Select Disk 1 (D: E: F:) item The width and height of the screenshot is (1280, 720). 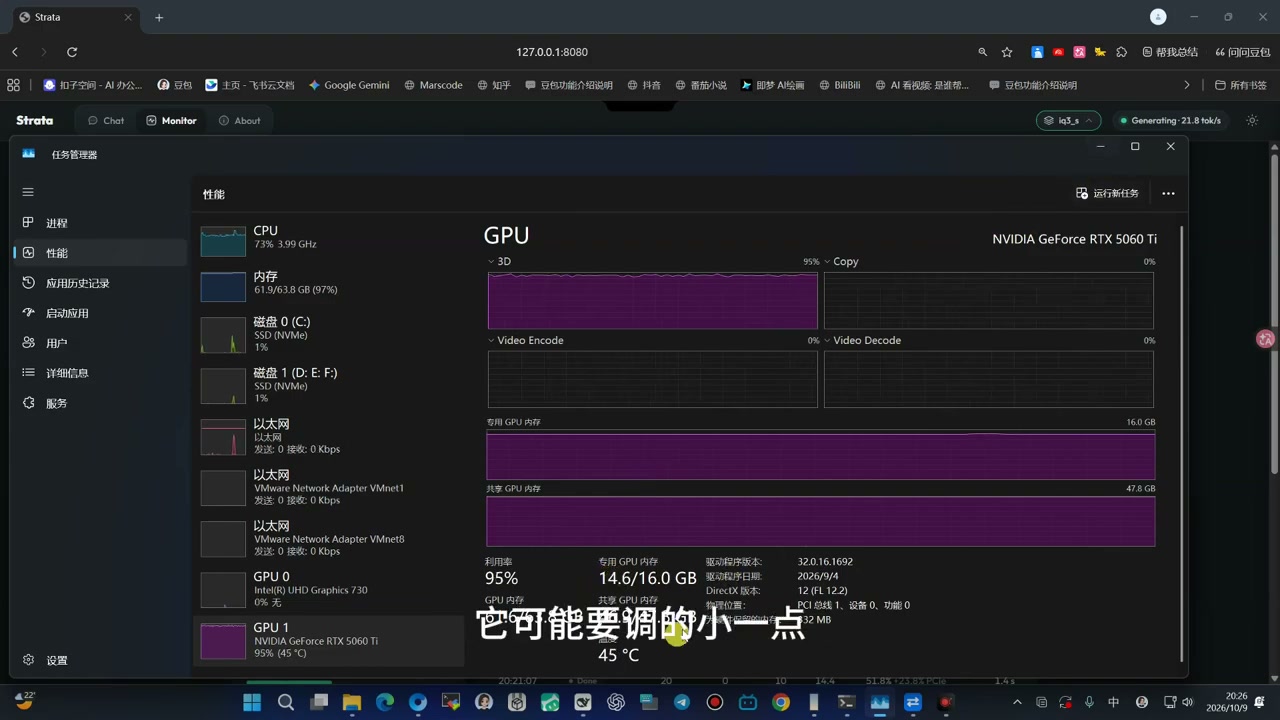(x=328, y=385)
